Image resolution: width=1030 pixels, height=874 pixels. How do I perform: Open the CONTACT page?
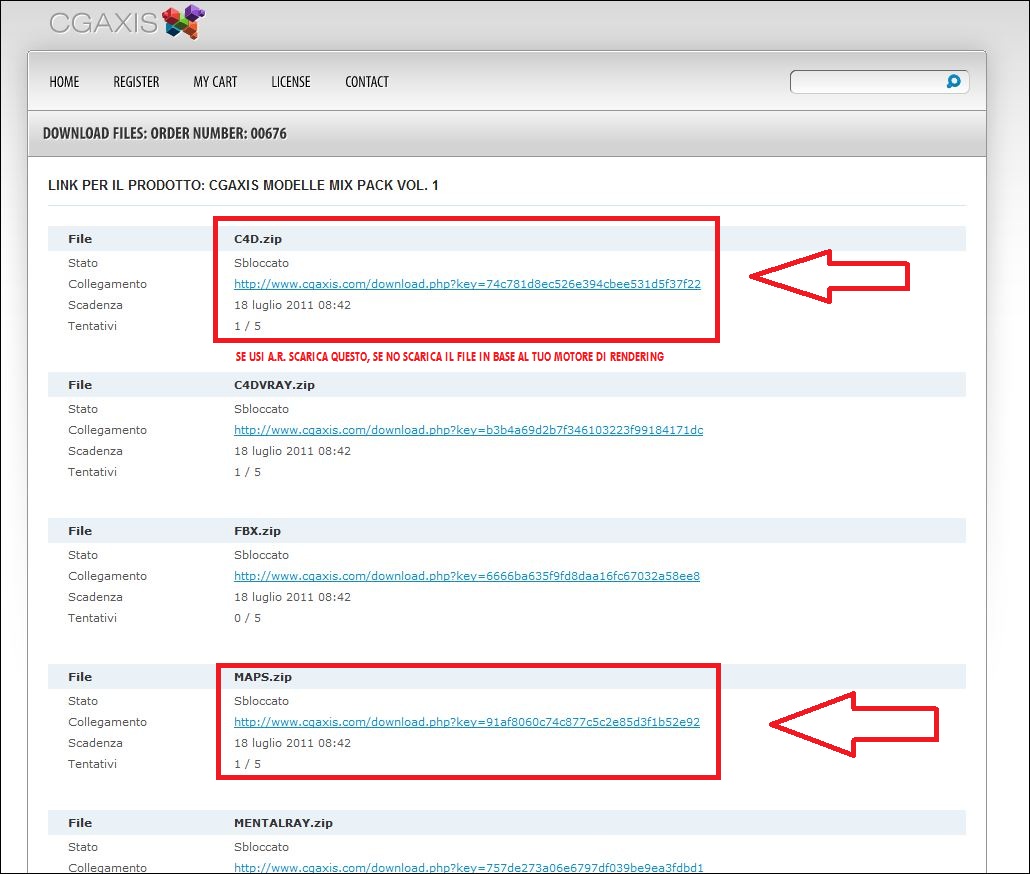pyautogui.click(x=367, y=82)
